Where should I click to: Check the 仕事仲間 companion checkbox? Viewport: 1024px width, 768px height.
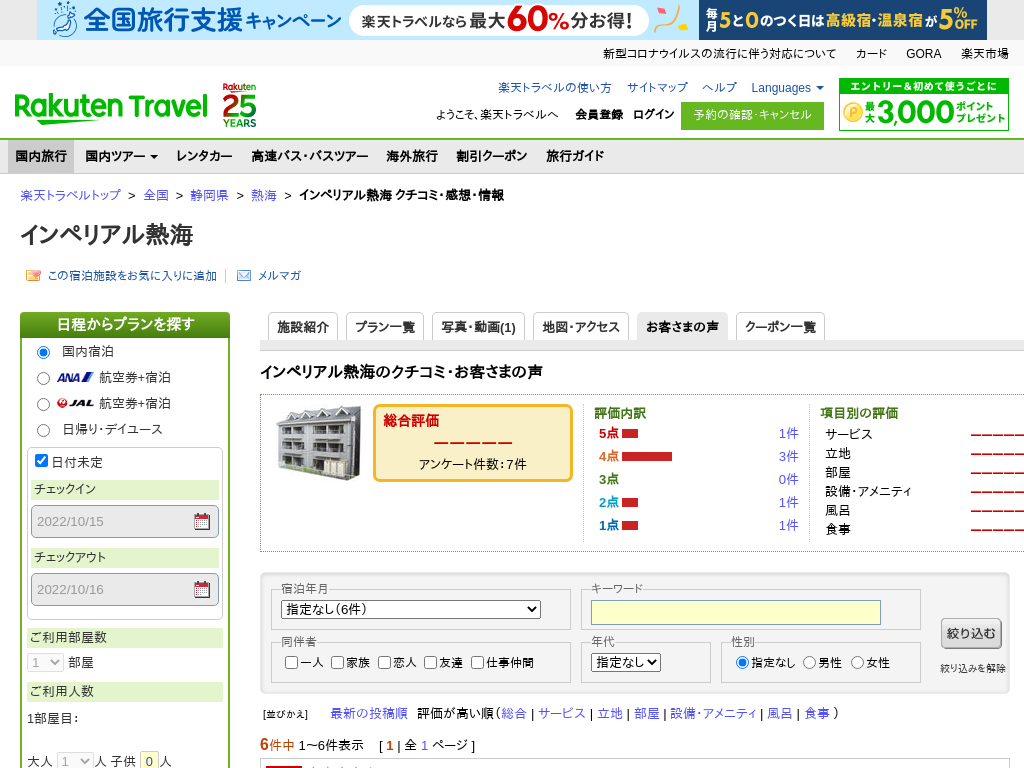click(x=477, y=663)
